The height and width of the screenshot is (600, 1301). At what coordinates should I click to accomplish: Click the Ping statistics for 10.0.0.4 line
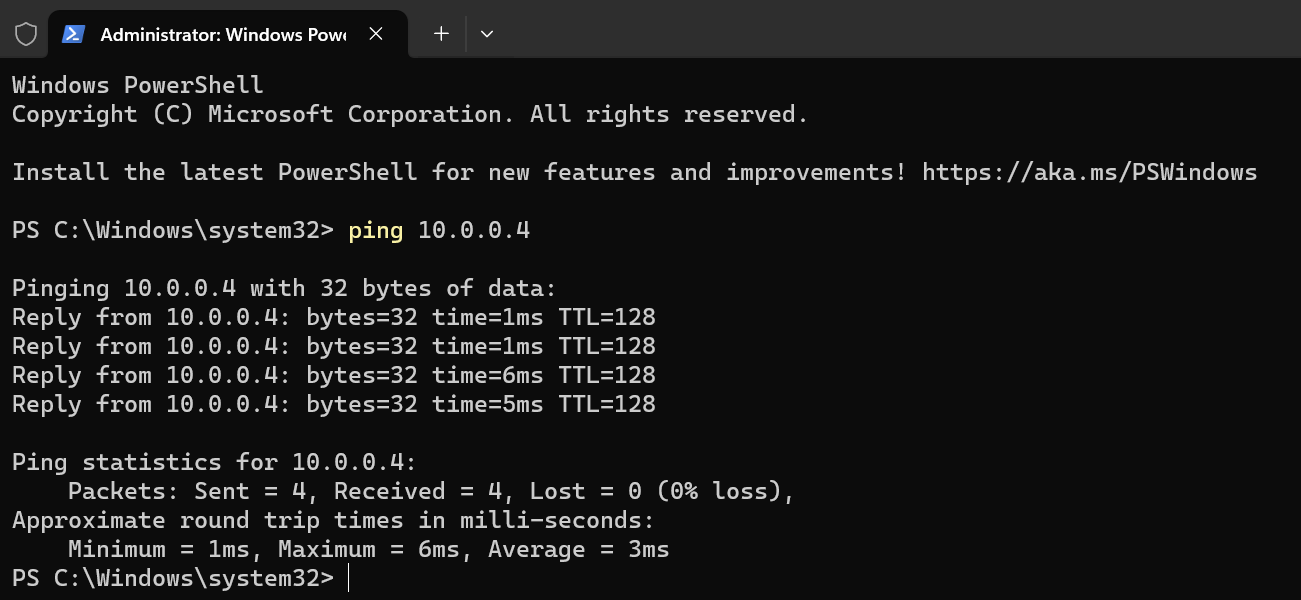(x=214, y=462)
